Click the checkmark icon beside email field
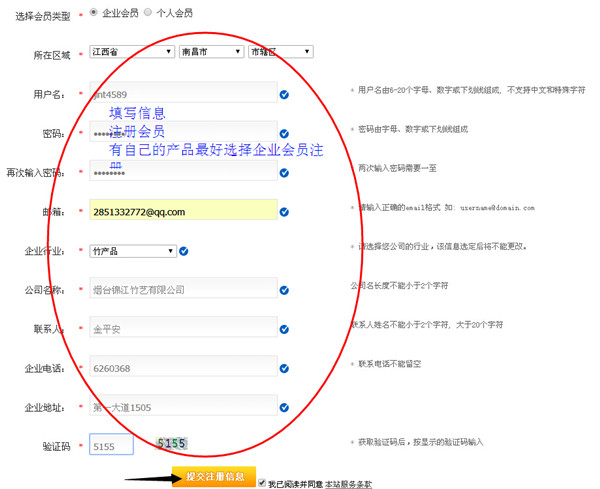The width and height of the screenshot is (600, 489). click(x=285, y=212)
